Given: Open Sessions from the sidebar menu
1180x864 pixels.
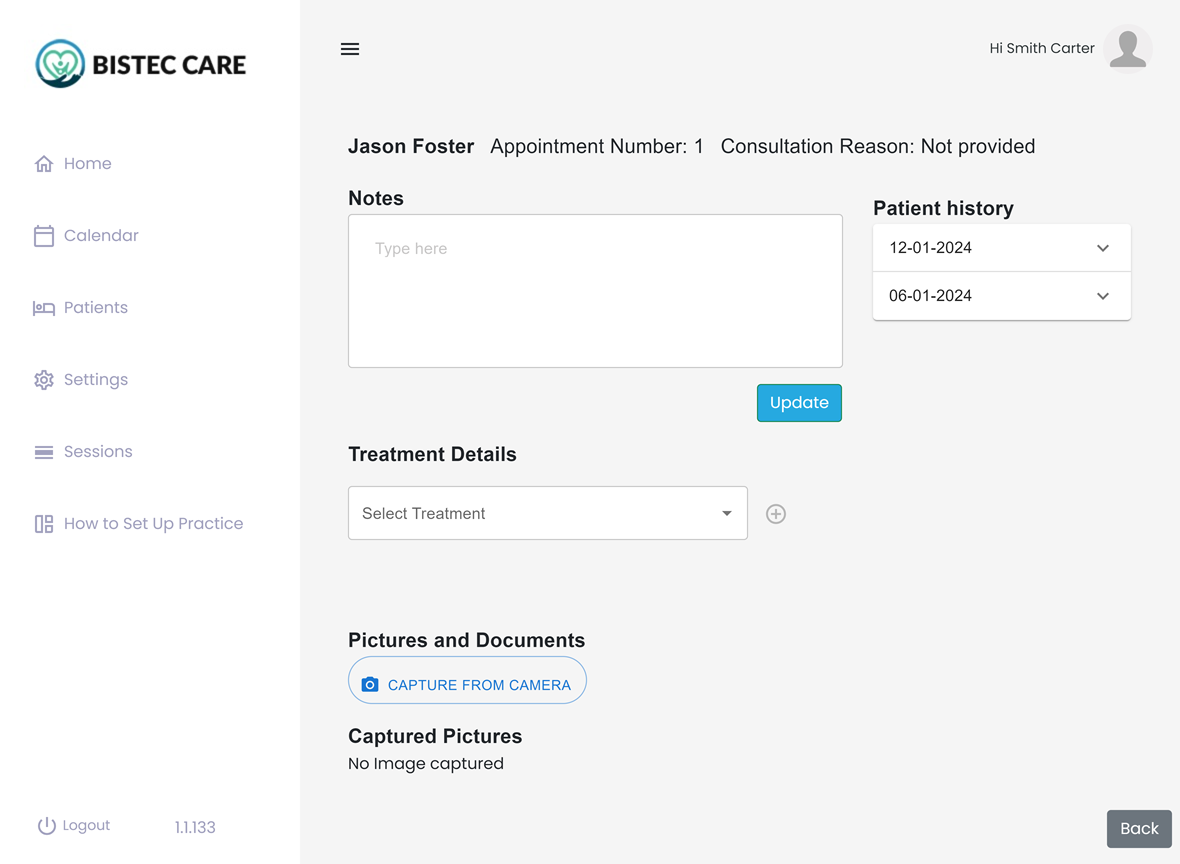Looking at the screenshot, I should point(98,452).
